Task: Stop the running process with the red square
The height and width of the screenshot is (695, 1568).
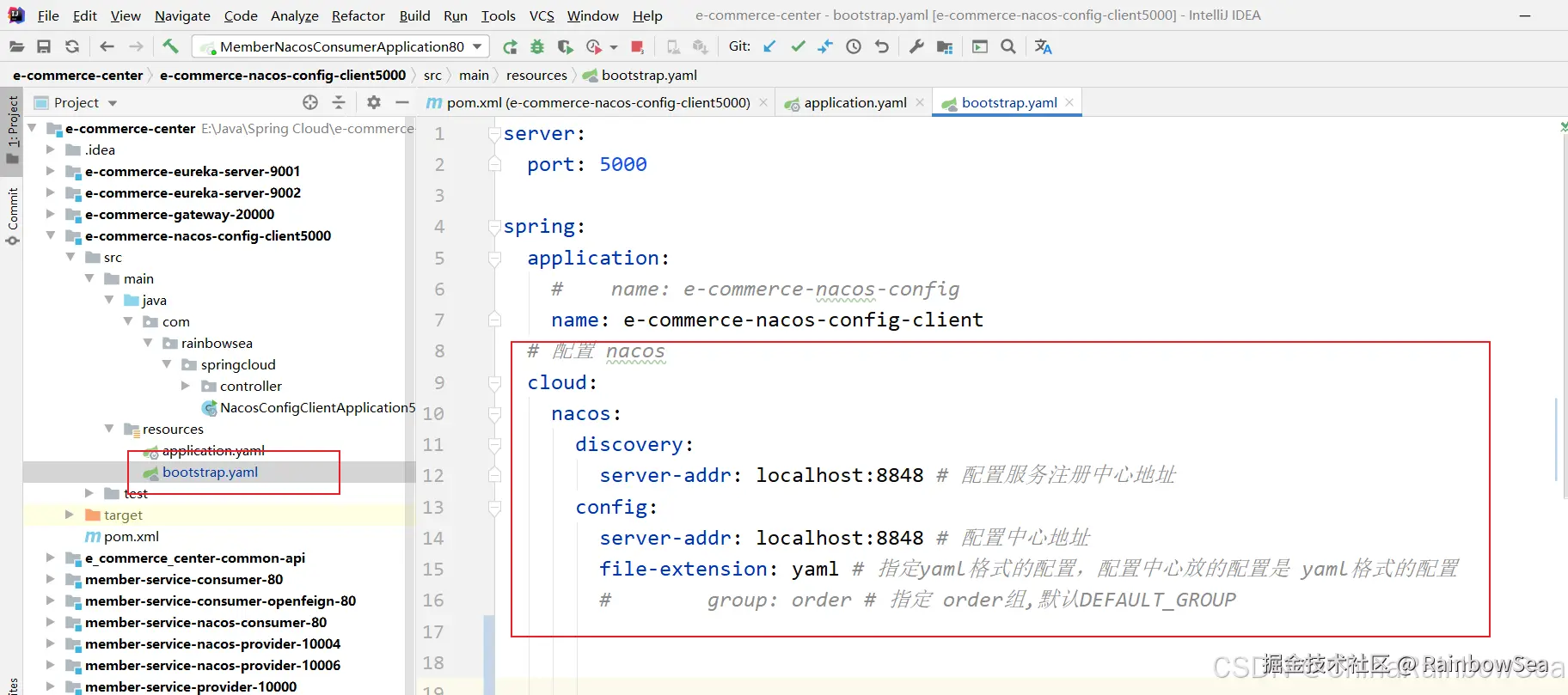Action: (x=637, y=46)
